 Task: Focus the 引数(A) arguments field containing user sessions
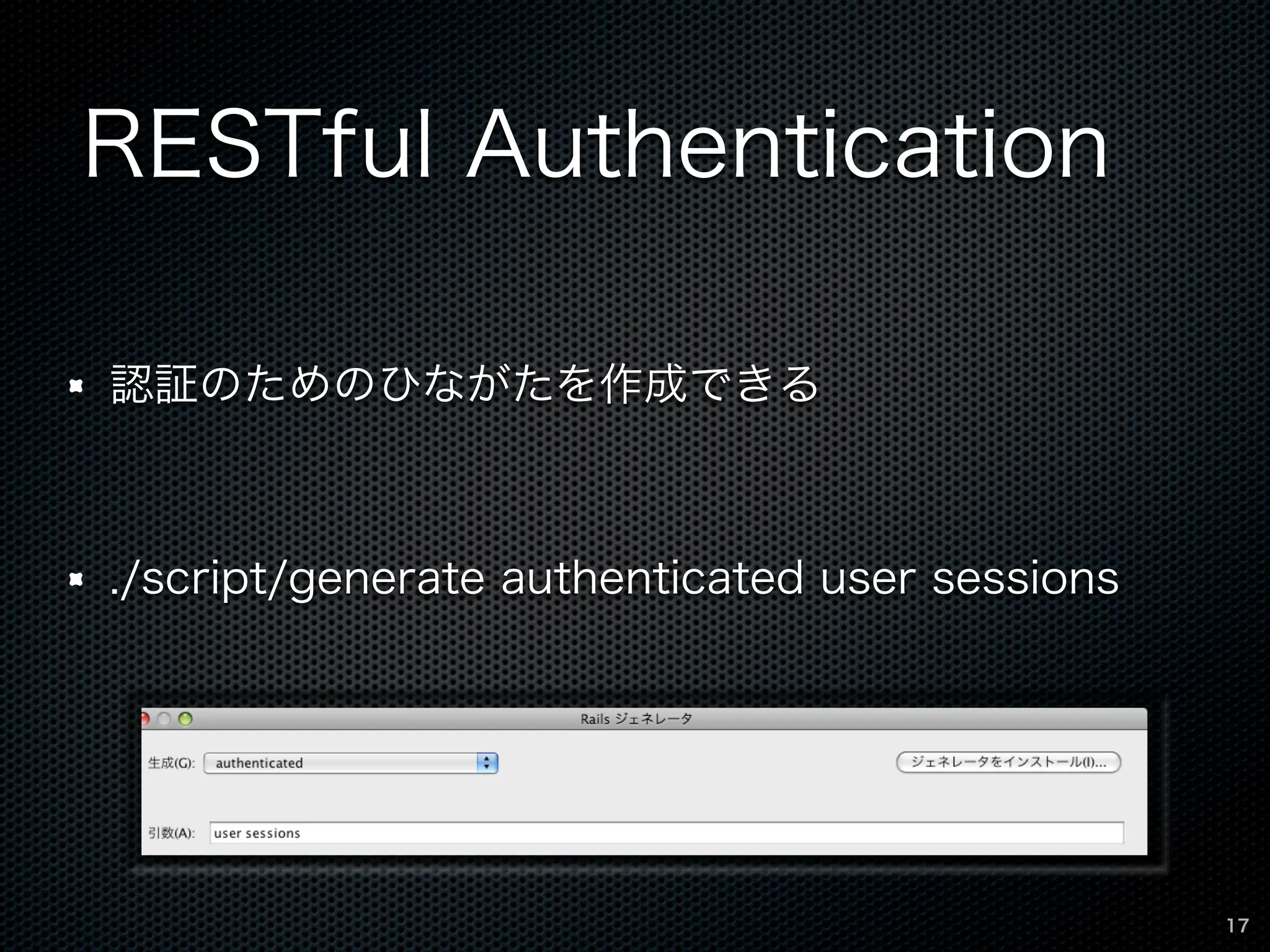pos(667,833)
